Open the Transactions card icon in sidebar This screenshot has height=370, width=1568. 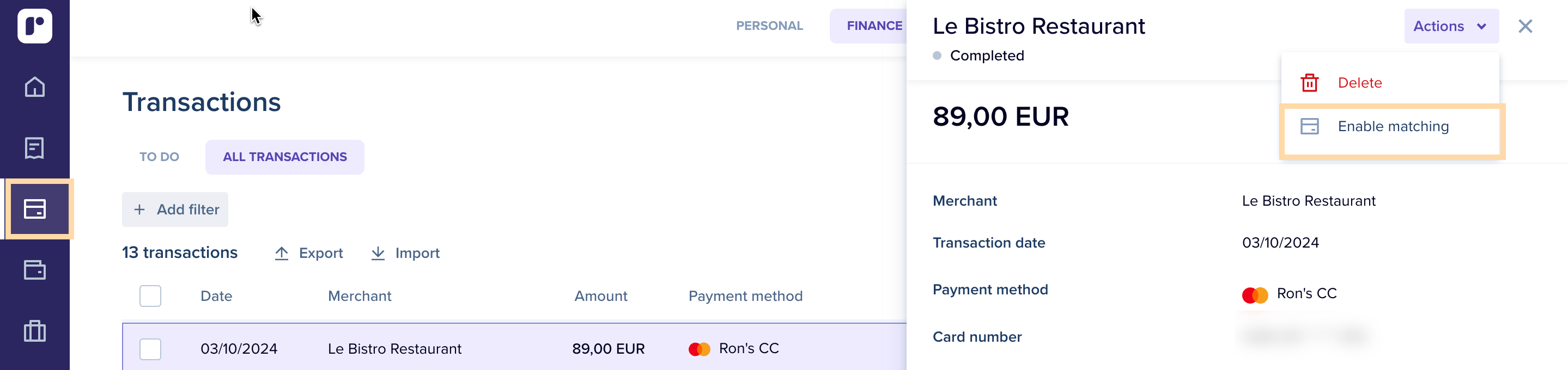point(35,209)
